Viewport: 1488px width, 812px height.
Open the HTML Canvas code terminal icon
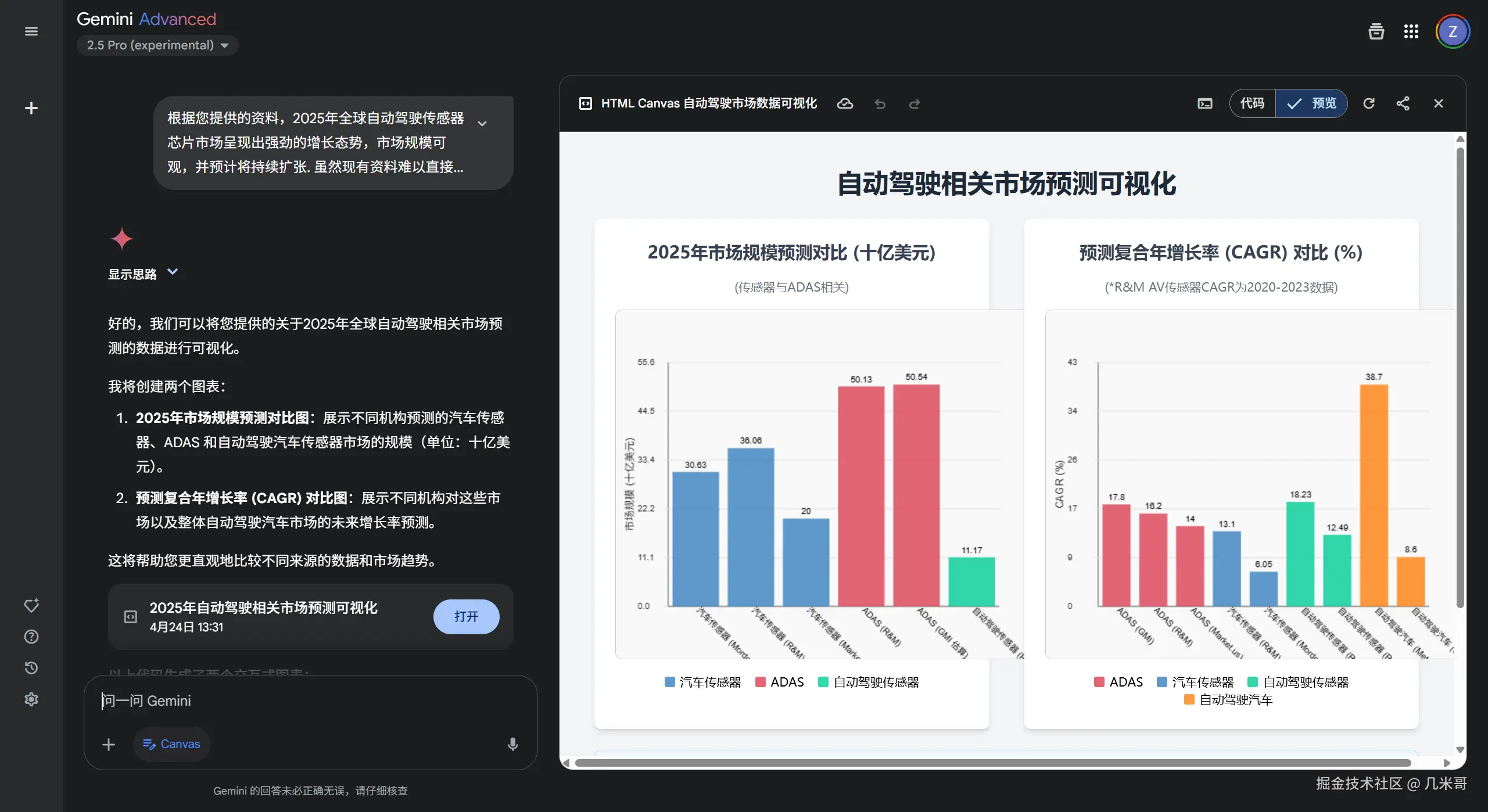click(x=1204, y=103)
